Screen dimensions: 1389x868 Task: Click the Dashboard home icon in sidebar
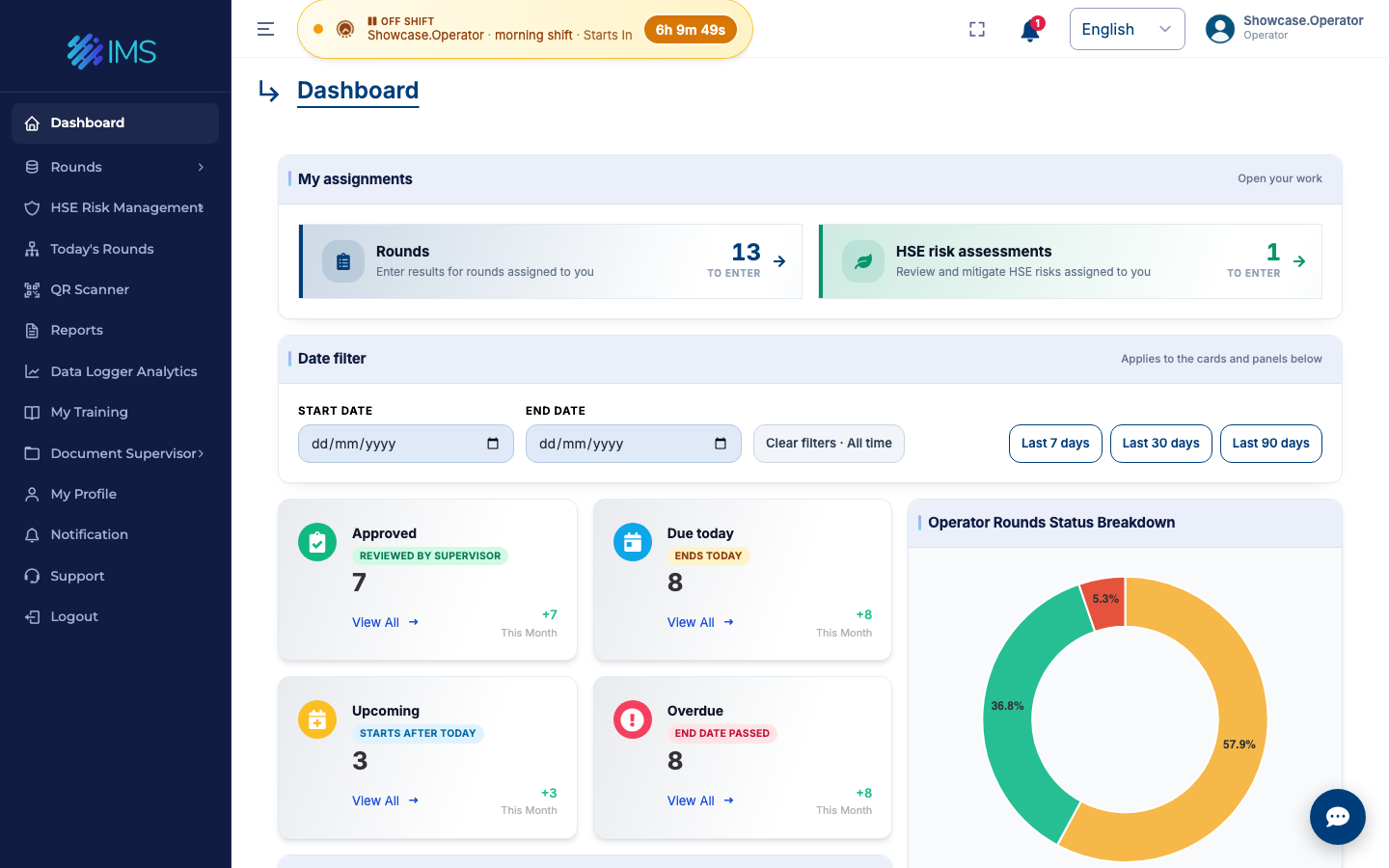point(32,123)
